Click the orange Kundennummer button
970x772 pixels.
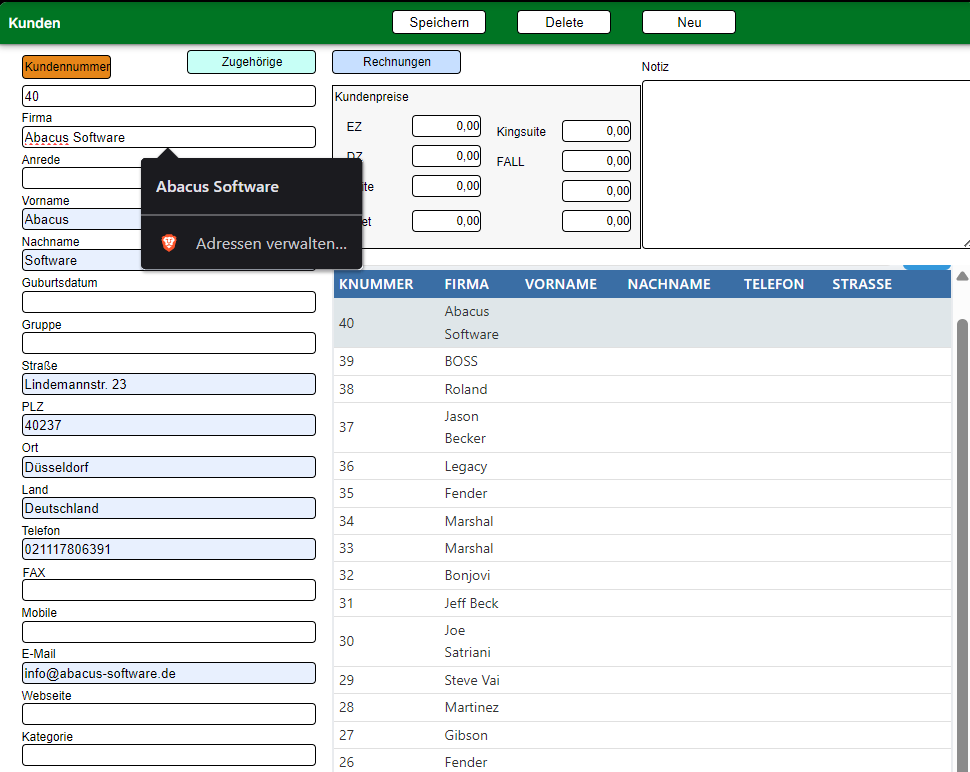66,67
